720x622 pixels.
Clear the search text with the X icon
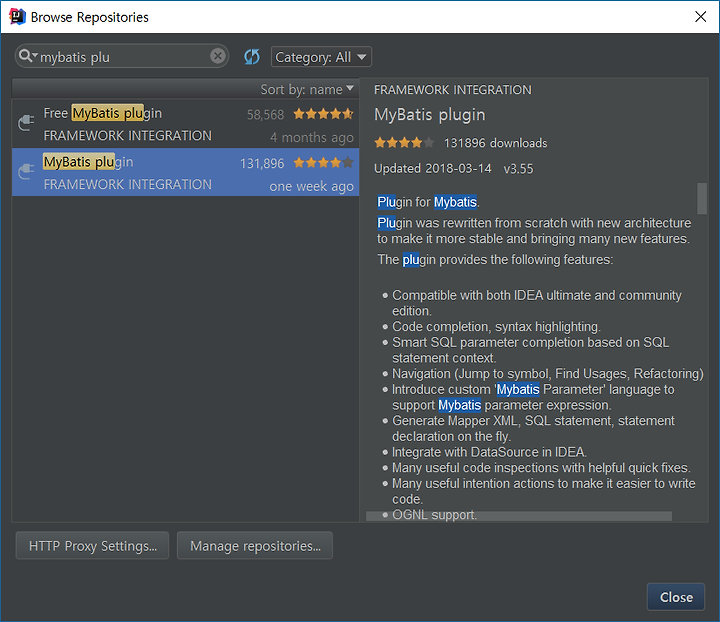(x=218, y=56)
